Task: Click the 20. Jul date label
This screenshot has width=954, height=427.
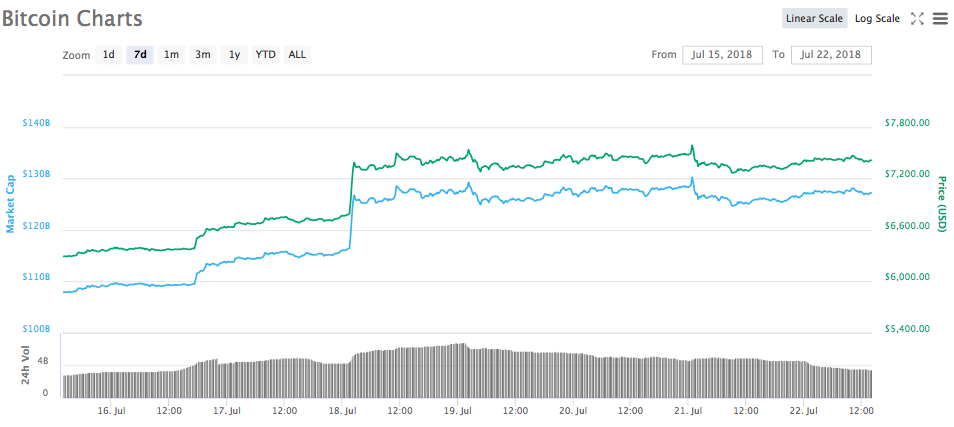Action: coord(573,411)
